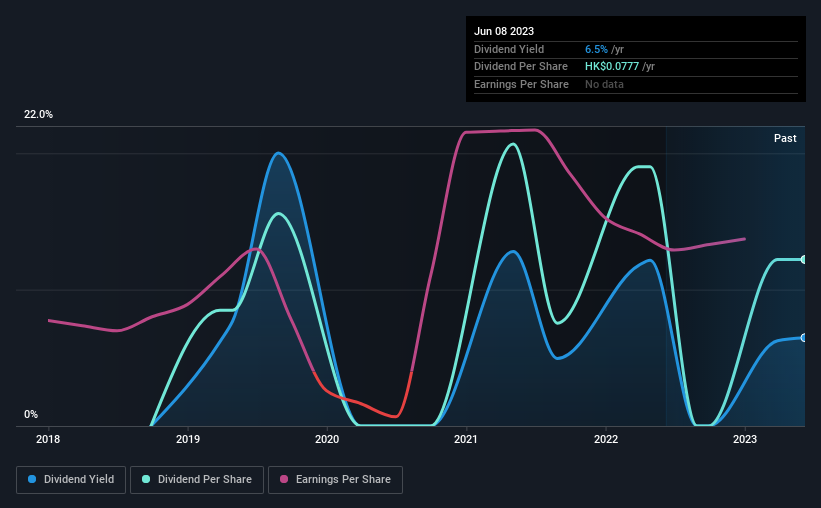The image size is (821, 508).
Task: Click the teal Dividend Per Share legend dot
Action: (x=146, y=479)
